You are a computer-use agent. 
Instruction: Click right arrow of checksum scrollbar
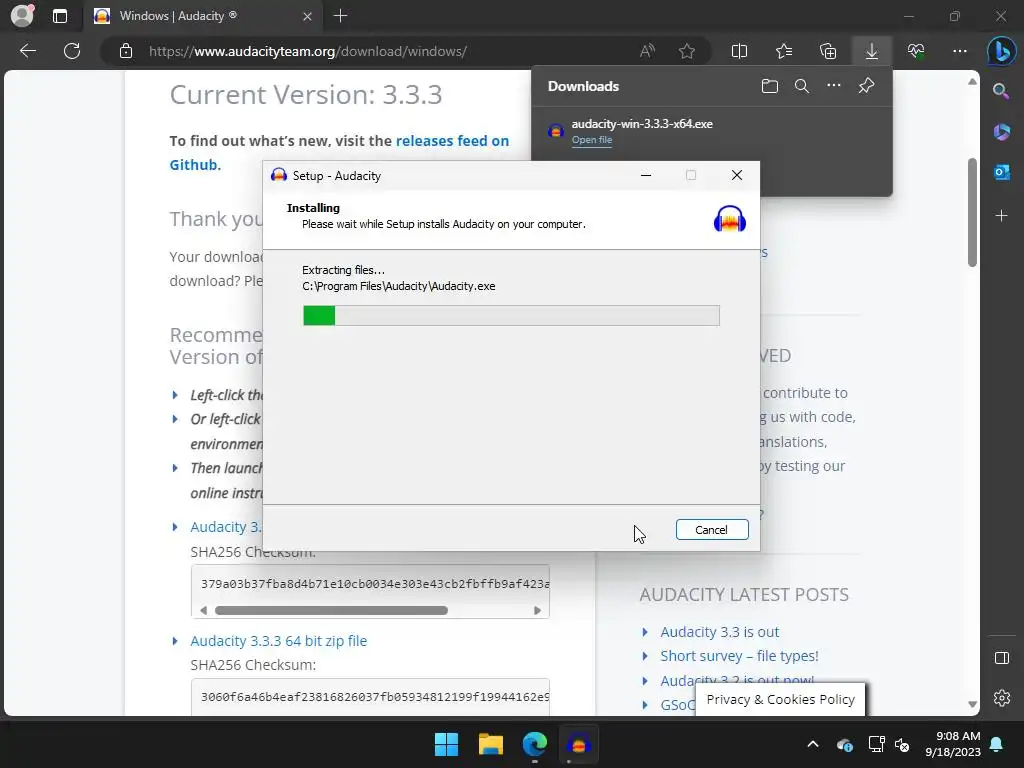[537, 611]
